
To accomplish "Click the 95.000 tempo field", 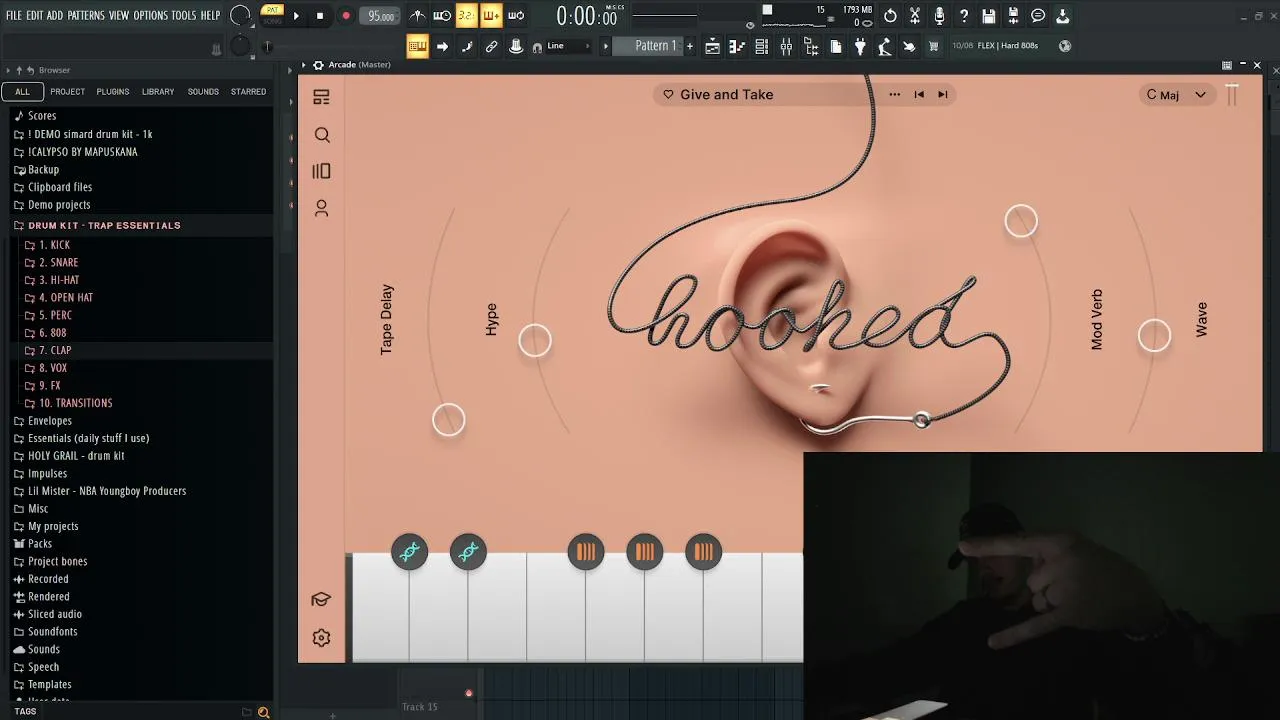I will click(x=380, y=16).
